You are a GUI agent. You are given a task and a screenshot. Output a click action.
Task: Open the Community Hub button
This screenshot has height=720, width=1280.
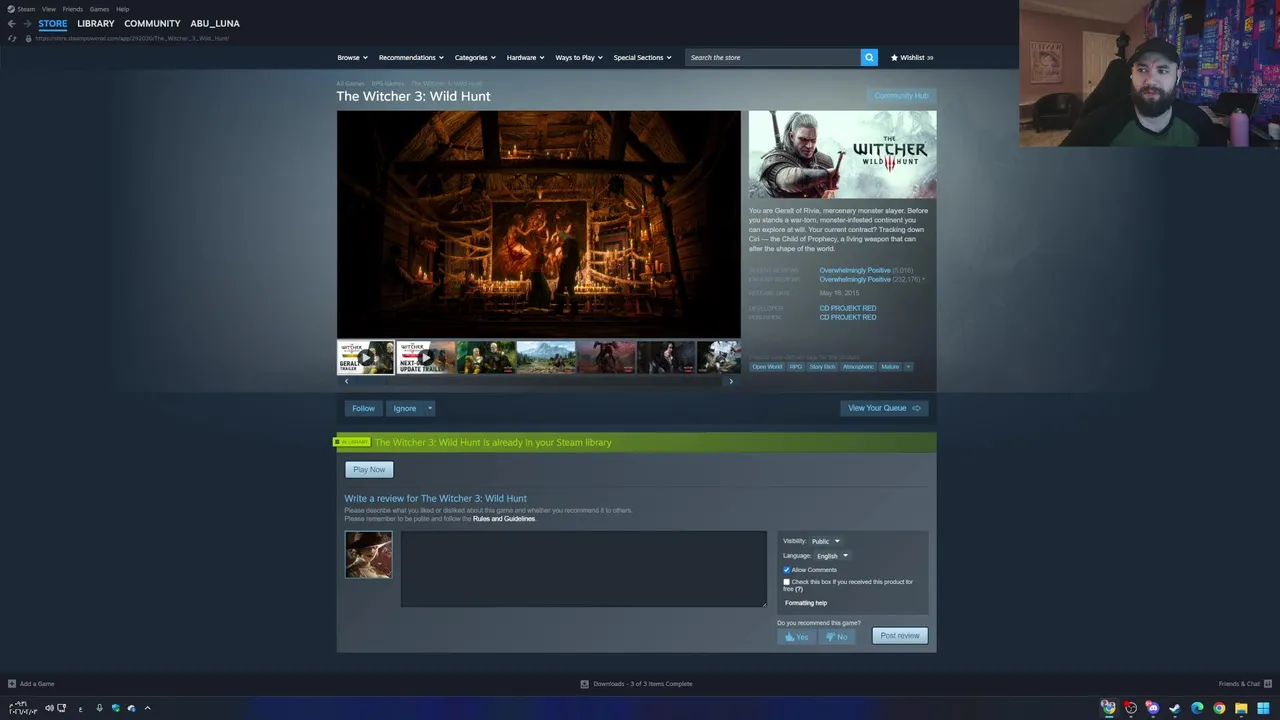tap(901, 96)
